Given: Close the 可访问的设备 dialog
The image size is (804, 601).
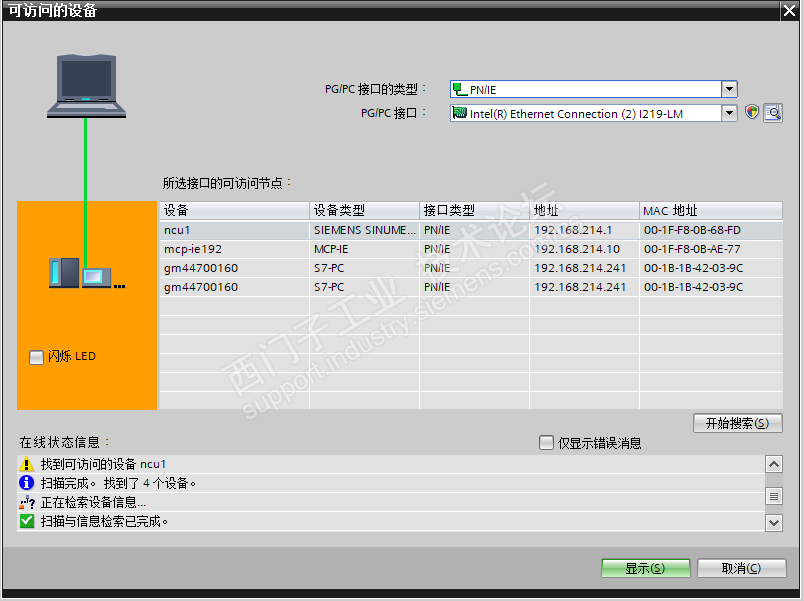Looking at the screenshot, I should pos(789,10).
